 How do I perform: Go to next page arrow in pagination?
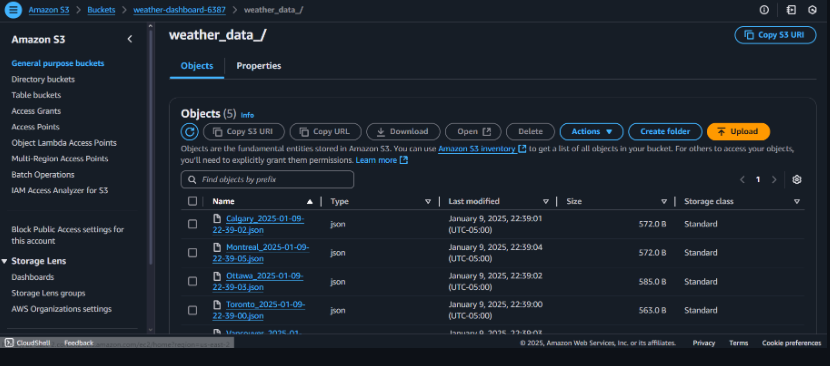tap(774, 180)
